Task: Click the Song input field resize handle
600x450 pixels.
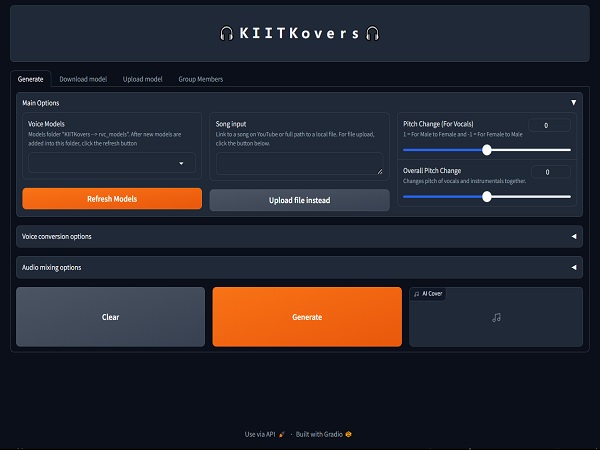Action: [380, 171]
